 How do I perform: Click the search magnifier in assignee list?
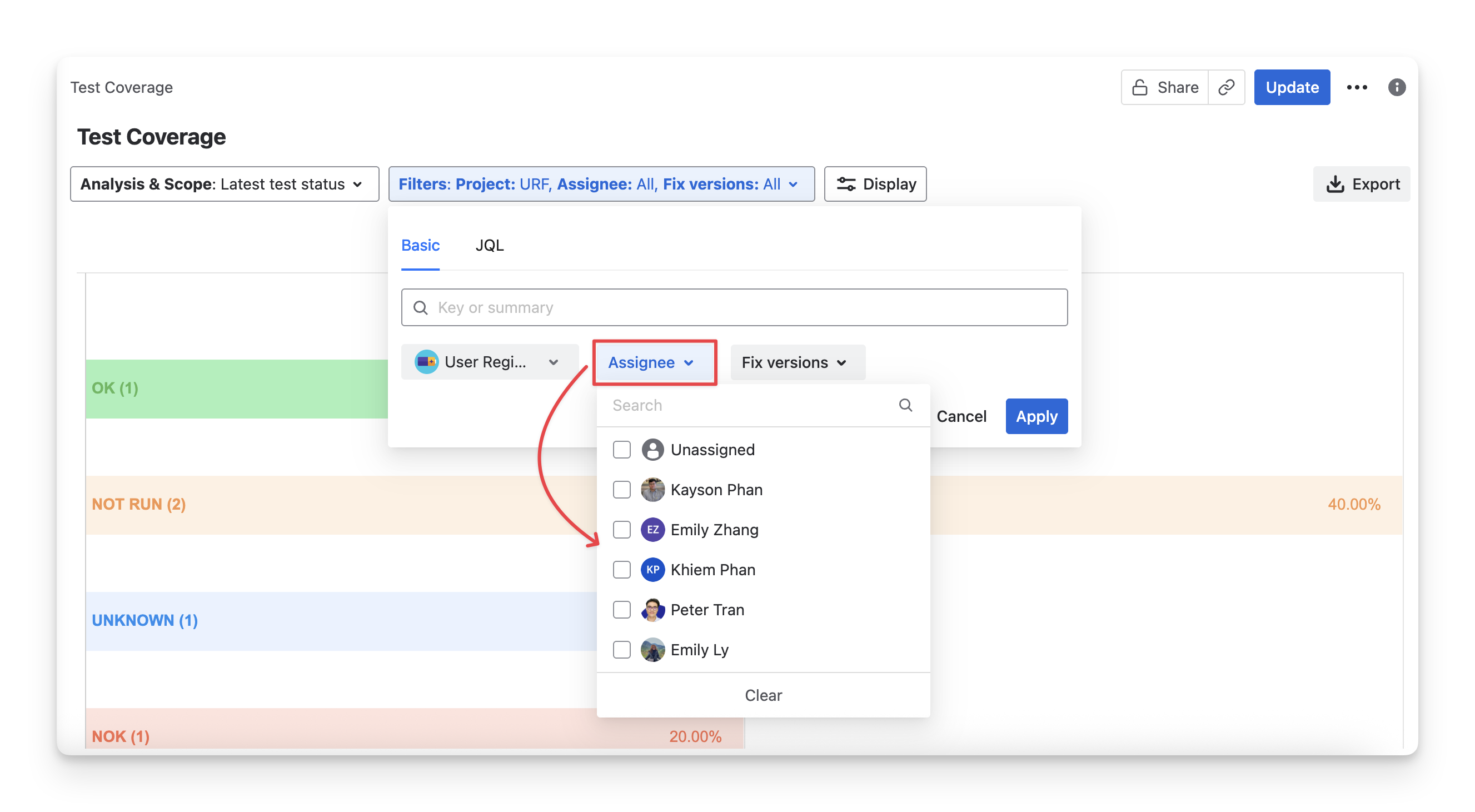click(905, 405)
